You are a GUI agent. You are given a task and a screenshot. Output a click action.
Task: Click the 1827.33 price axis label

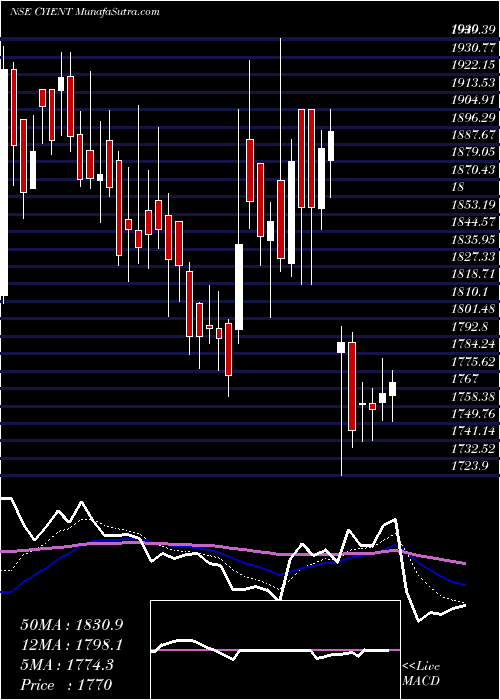[473, 257]
